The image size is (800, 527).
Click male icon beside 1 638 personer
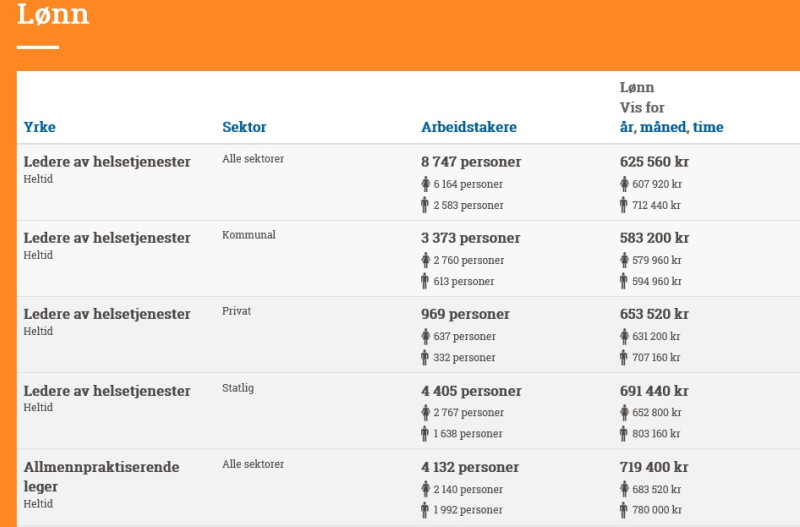[x=424, y=434]
